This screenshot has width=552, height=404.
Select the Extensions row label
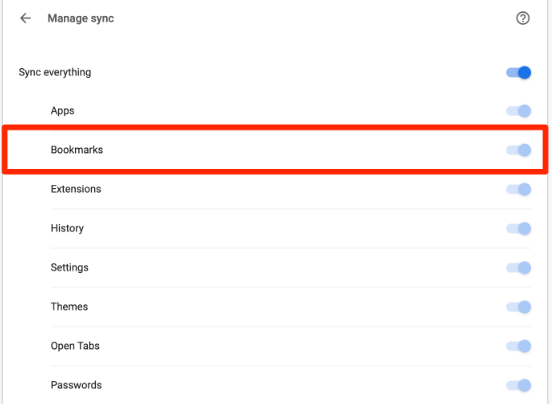[76, 189]
